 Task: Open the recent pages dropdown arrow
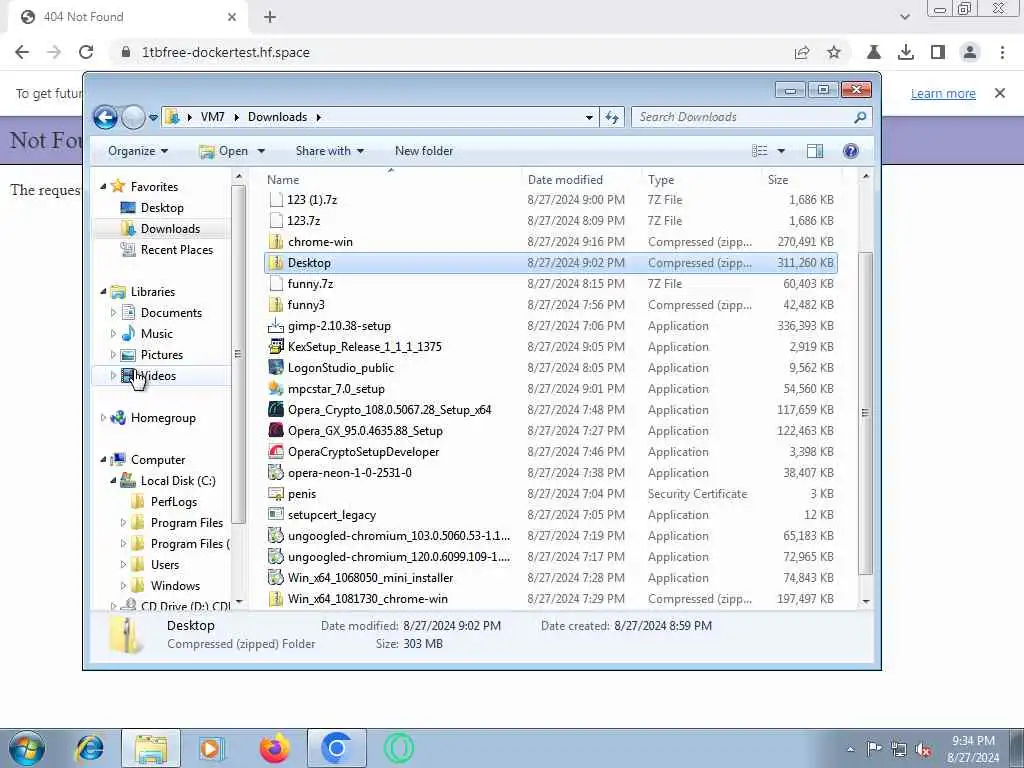pos(153,118)
